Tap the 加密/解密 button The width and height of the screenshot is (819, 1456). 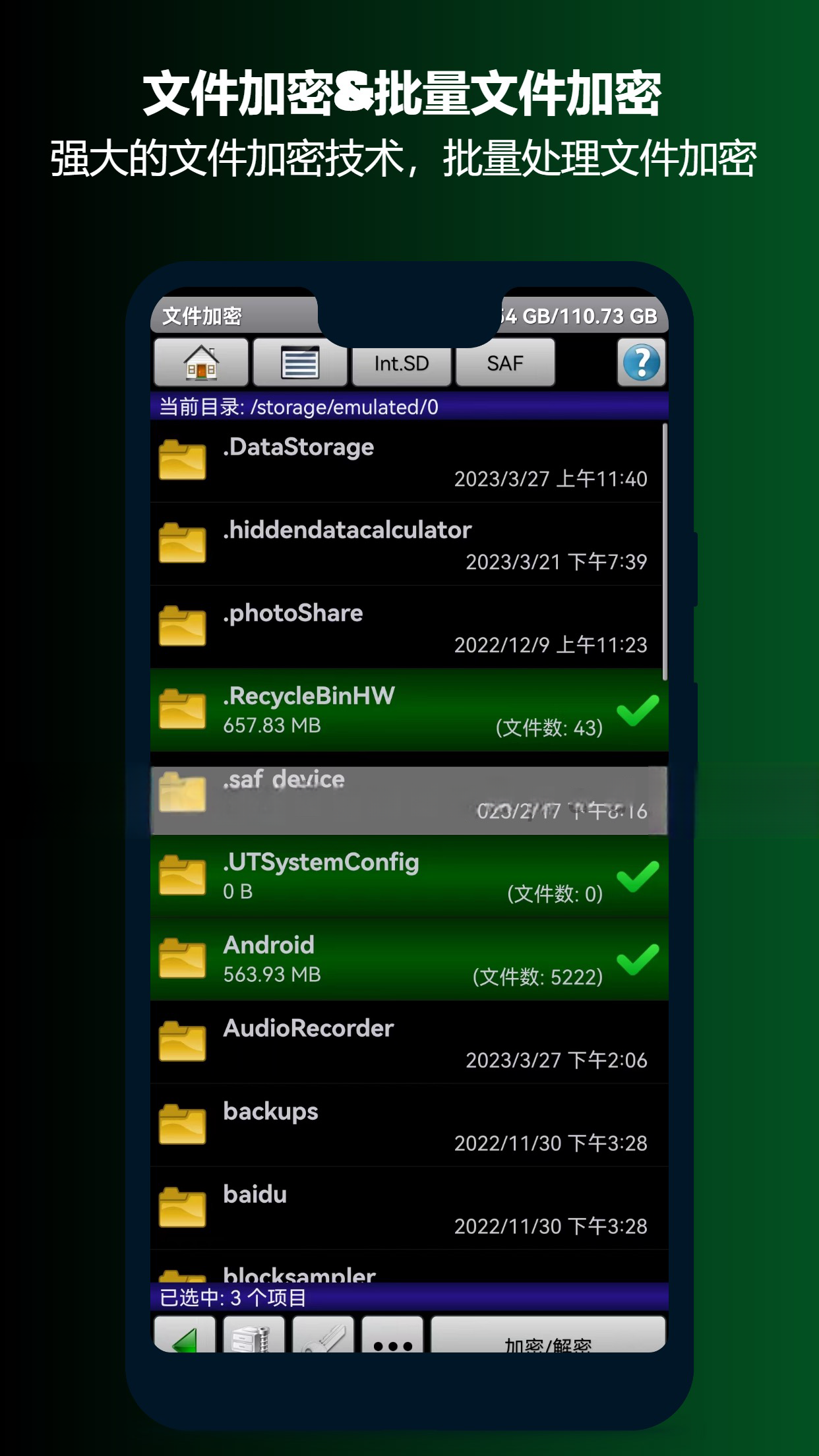[x=548, y=1335]
